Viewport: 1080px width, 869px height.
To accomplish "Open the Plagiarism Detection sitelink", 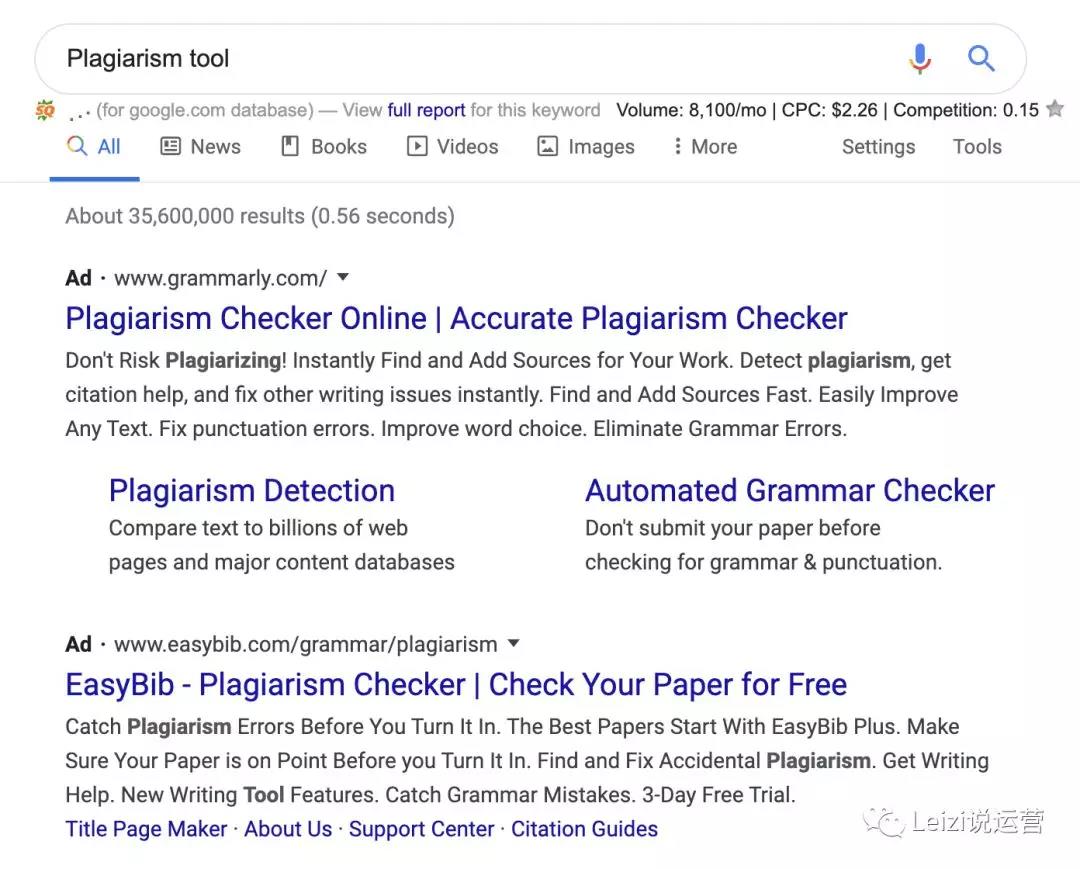I will click(x=252, y=491).
